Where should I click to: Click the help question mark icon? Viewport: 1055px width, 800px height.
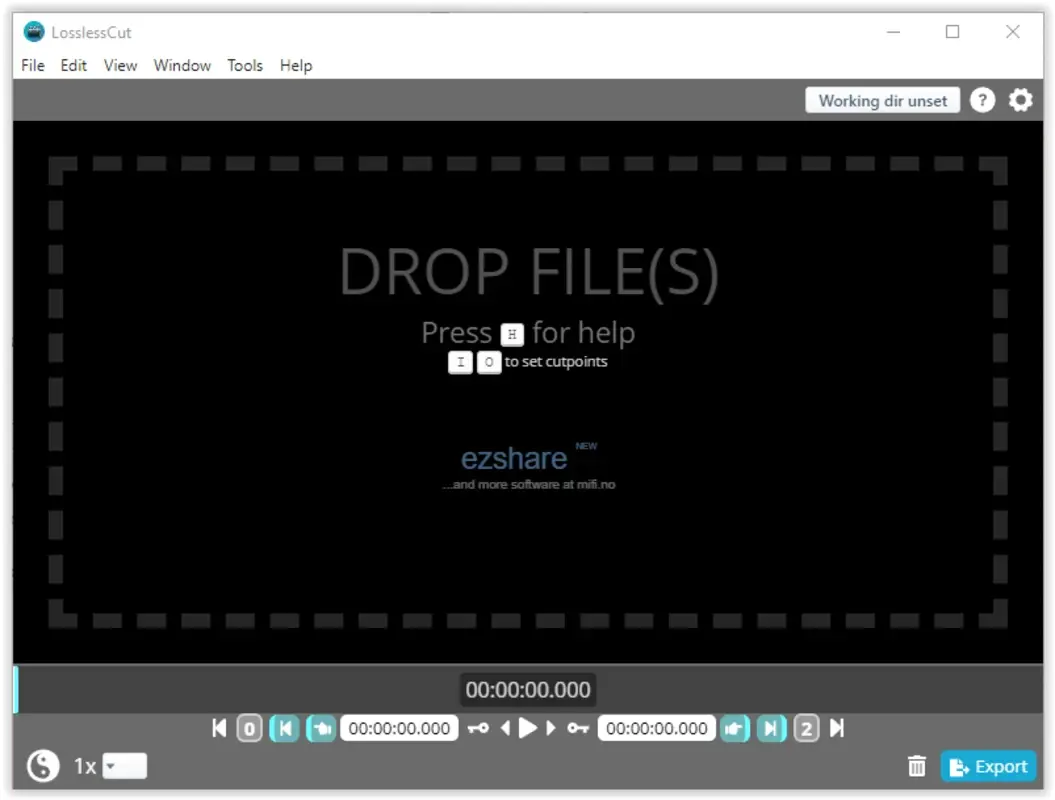pyautogui.click(x=982, y=100)
